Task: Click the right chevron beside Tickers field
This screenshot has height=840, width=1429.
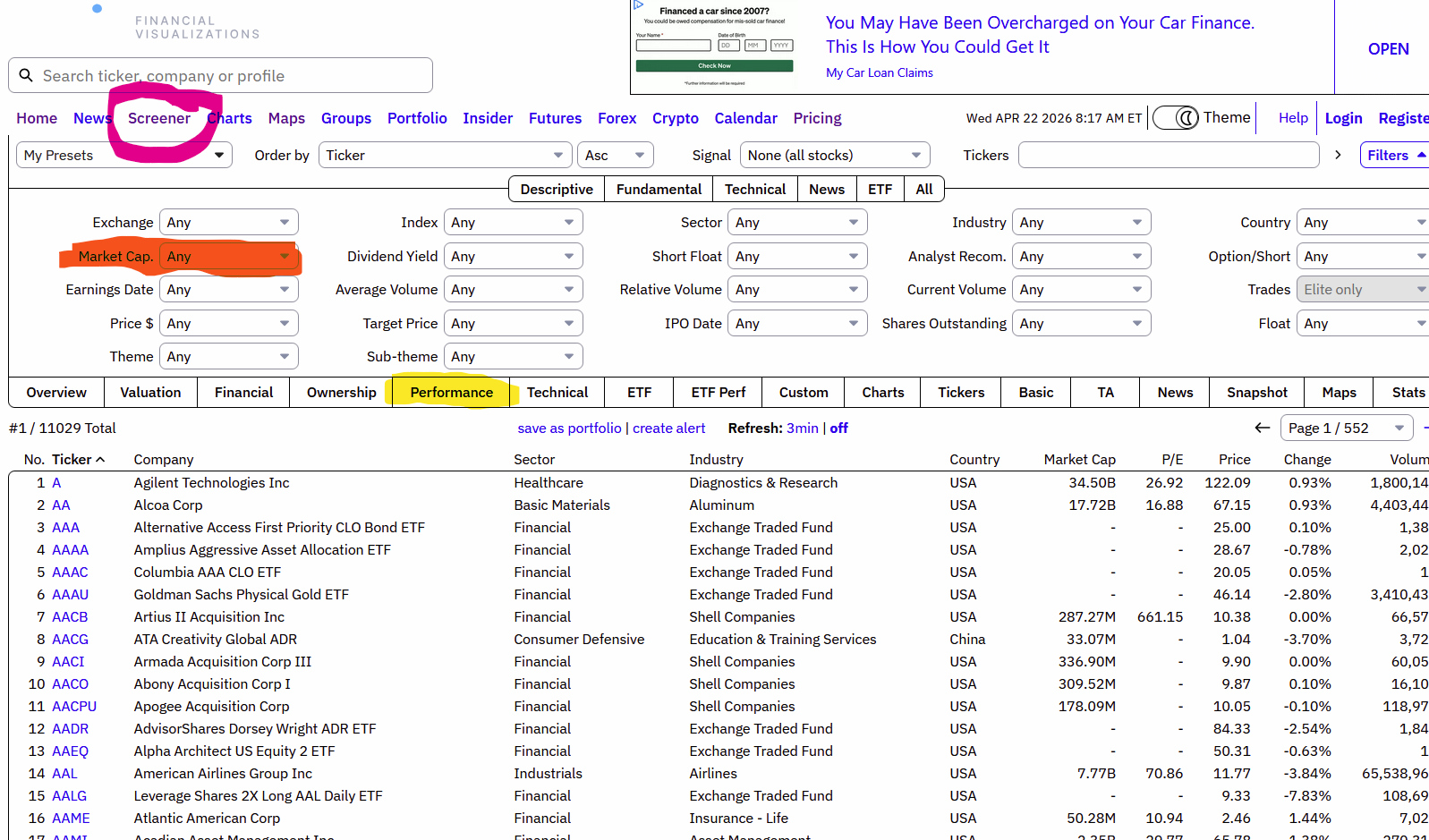Action: [1338, 155]
